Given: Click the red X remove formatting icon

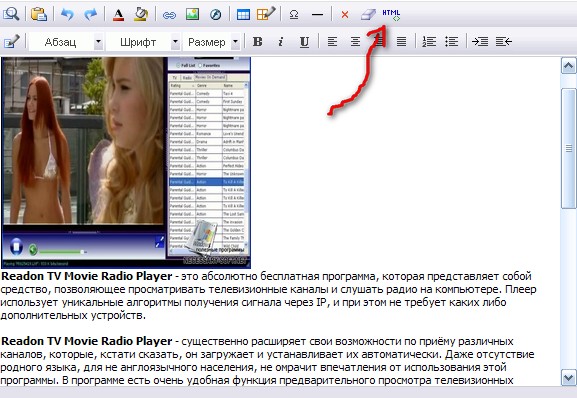Looking at the screenshot, I should point(345,15).
